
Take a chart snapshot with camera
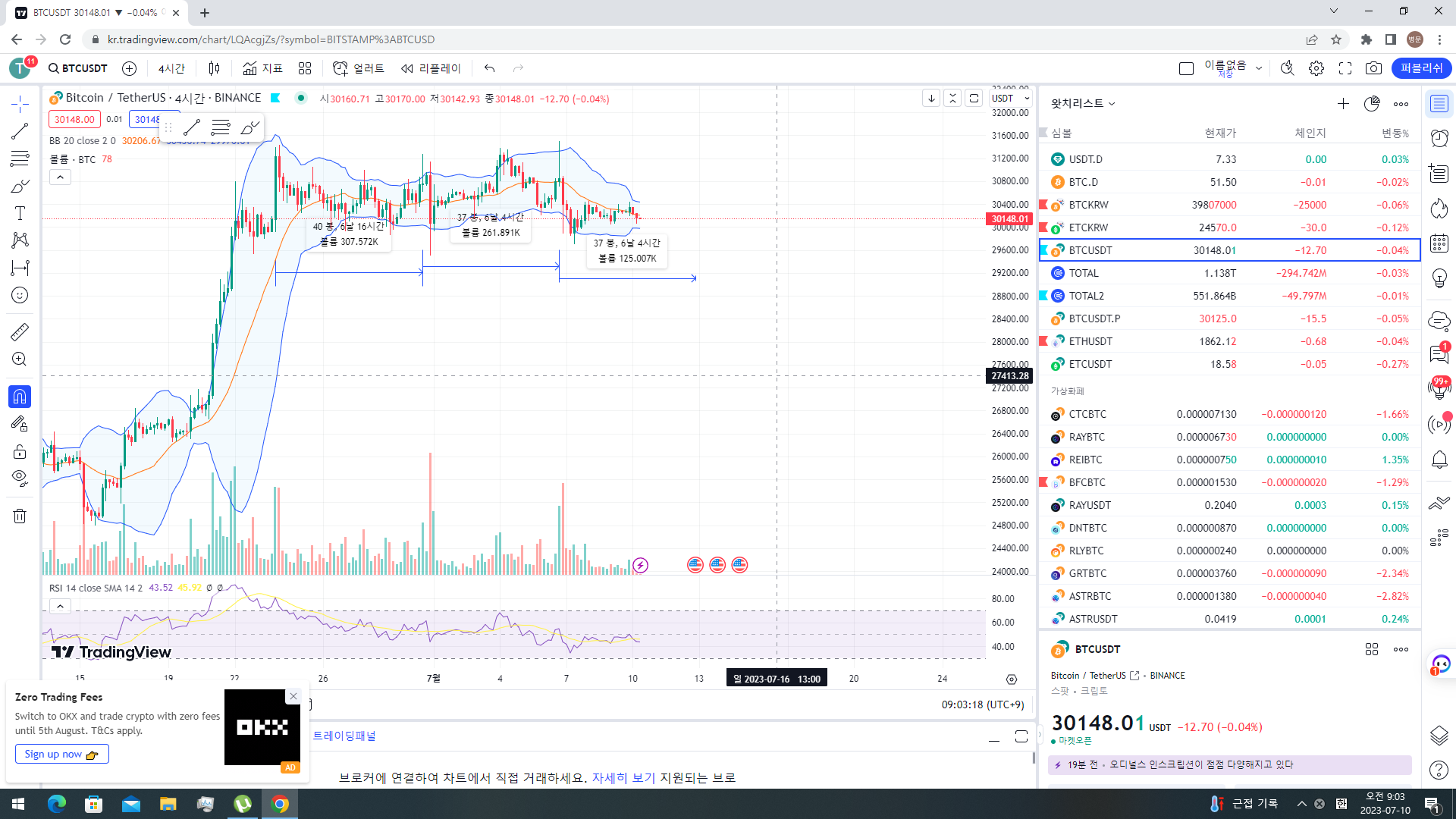click(1373, 68)
